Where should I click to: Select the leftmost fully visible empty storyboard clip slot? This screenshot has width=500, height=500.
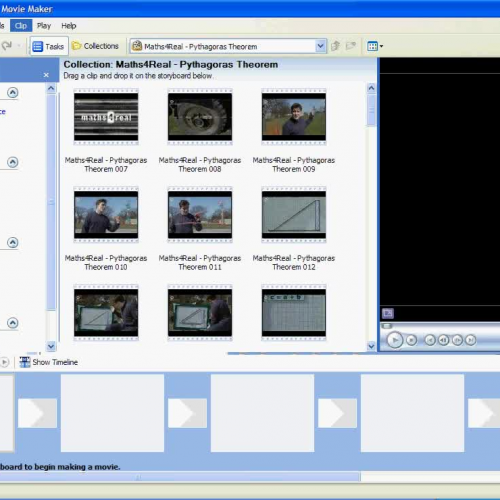[112, 413]
